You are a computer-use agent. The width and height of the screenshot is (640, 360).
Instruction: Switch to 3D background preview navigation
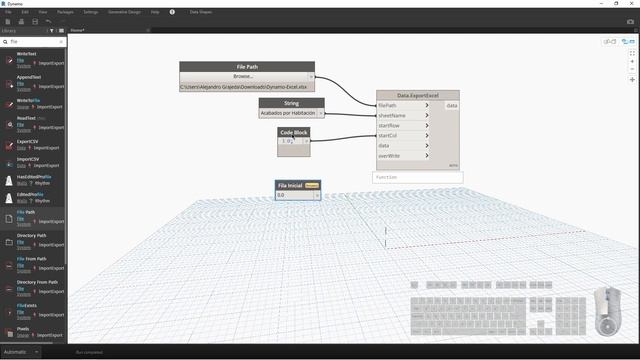610,42
